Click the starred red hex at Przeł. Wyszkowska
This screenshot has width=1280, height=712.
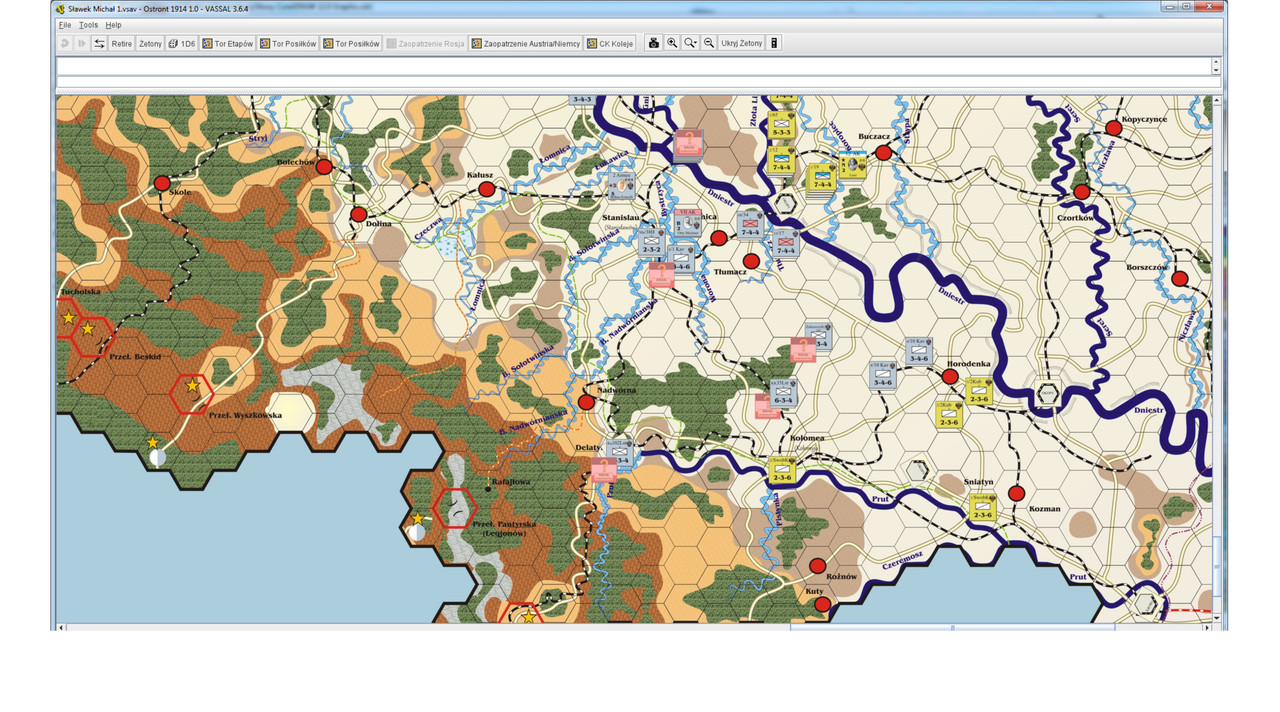[x=192, y=394]
